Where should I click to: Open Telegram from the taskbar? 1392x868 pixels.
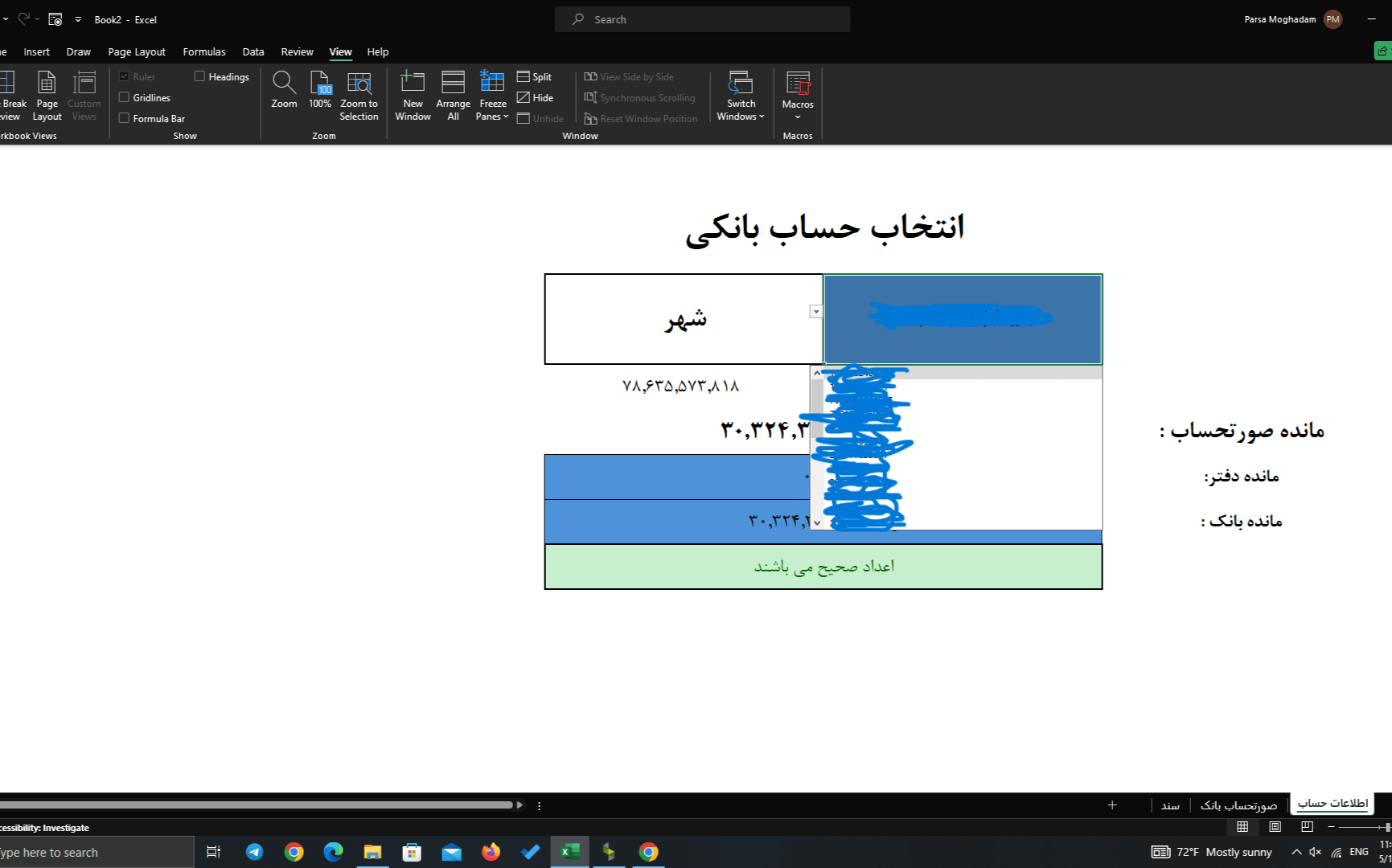(254, 852)
